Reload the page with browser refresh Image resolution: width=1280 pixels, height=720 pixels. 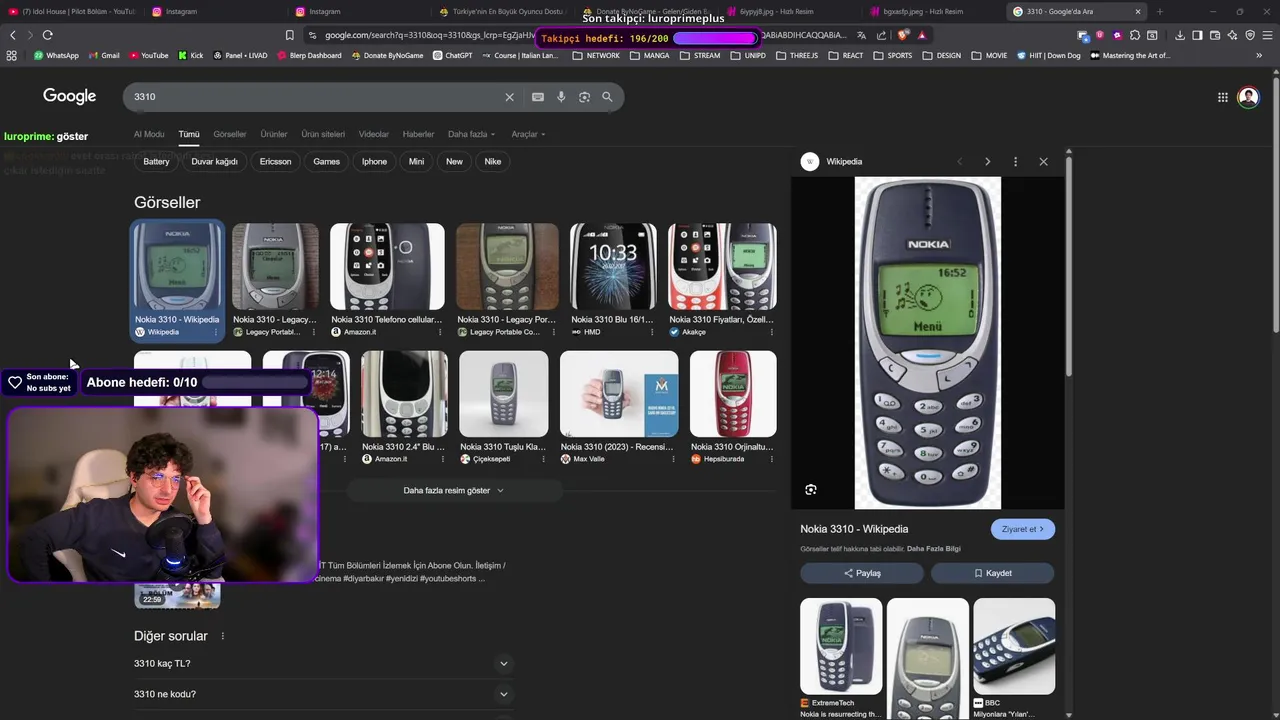point(47,35)
